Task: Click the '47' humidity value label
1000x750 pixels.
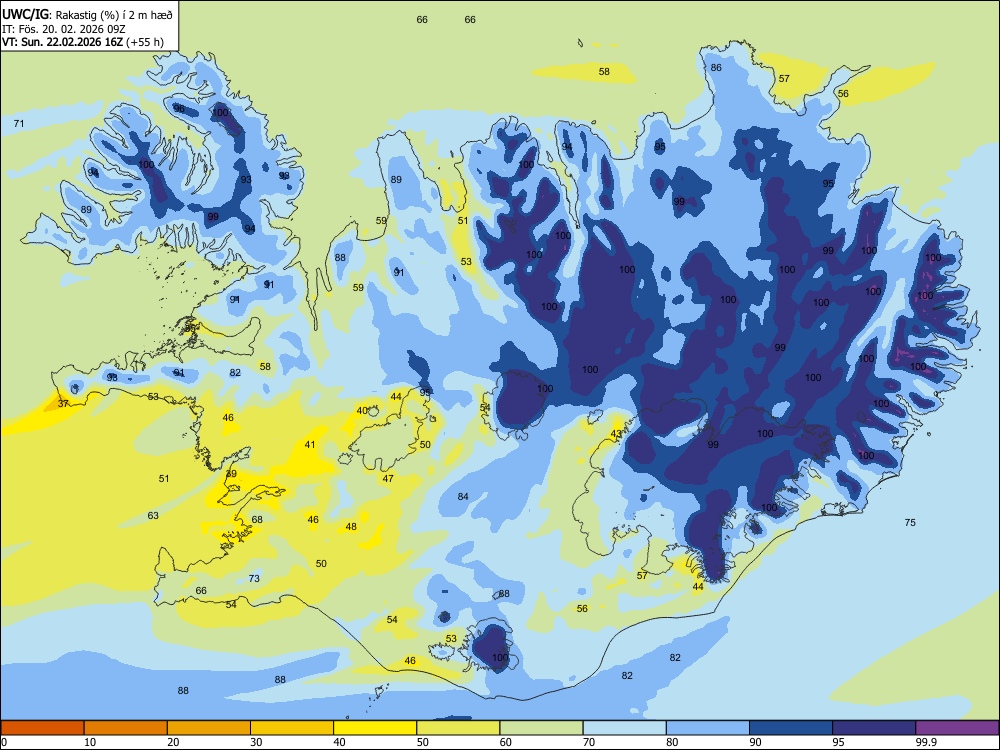Action: 388,479
